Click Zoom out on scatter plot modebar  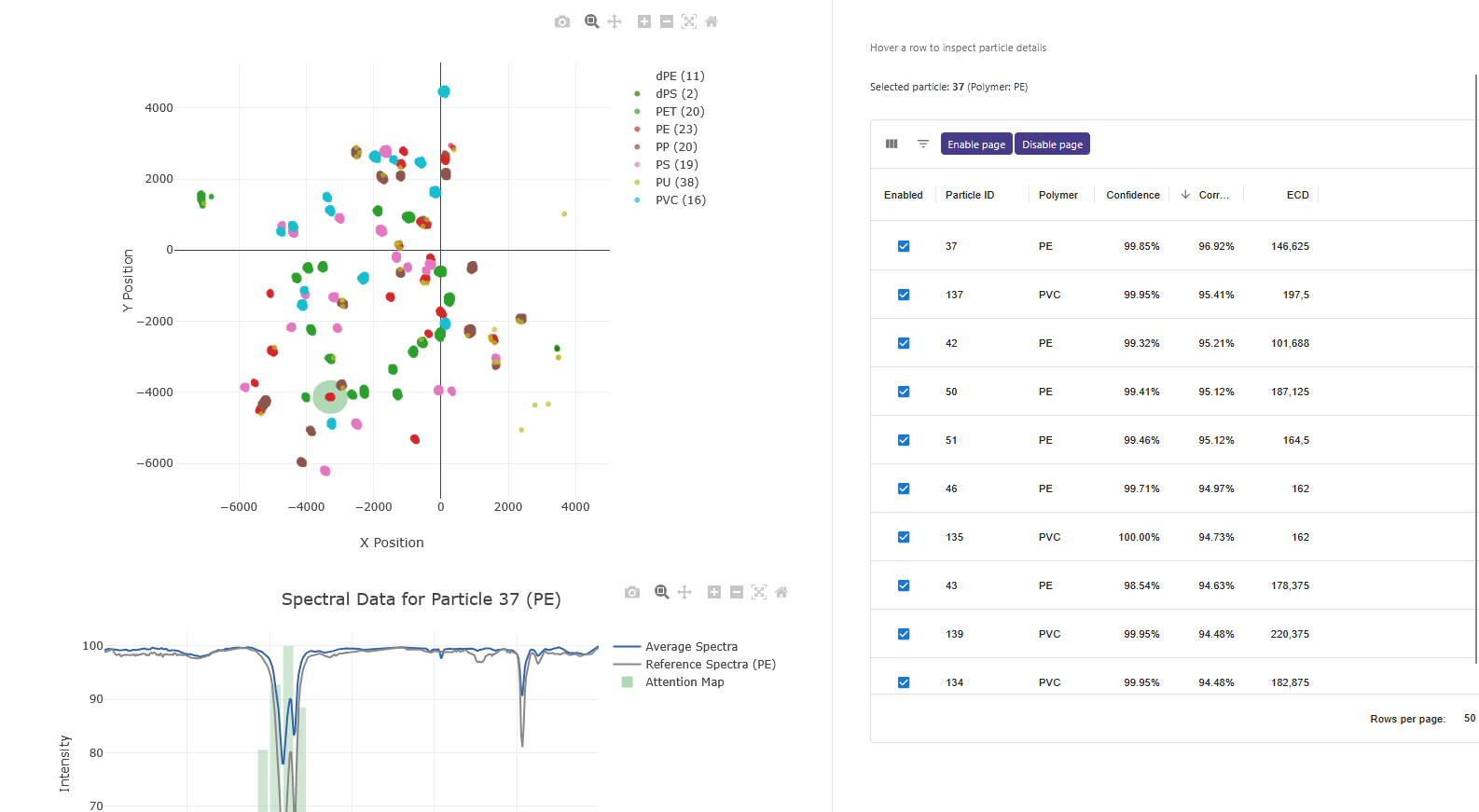[x=667, y=21]
